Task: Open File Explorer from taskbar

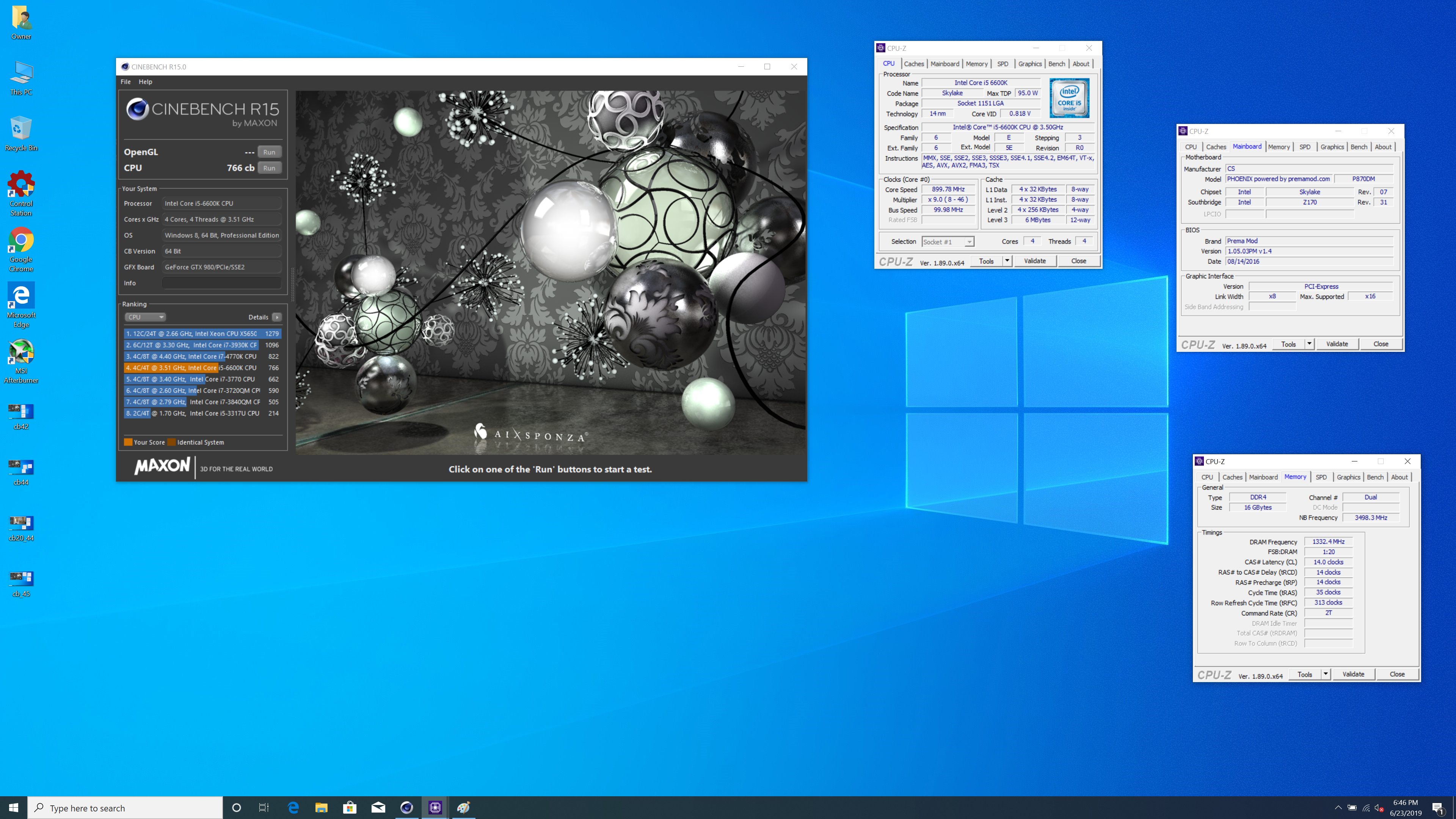Action: click(x=321, y=808)
